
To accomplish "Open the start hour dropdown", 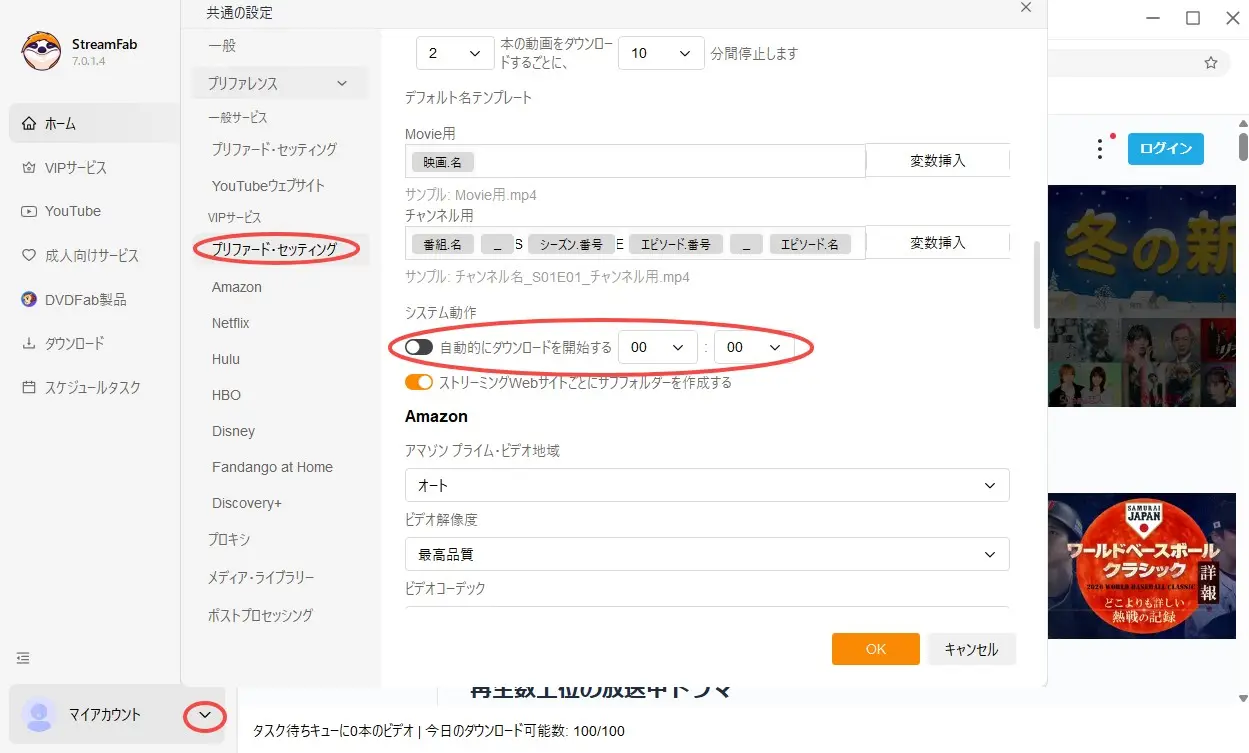I will coord(657,347).
